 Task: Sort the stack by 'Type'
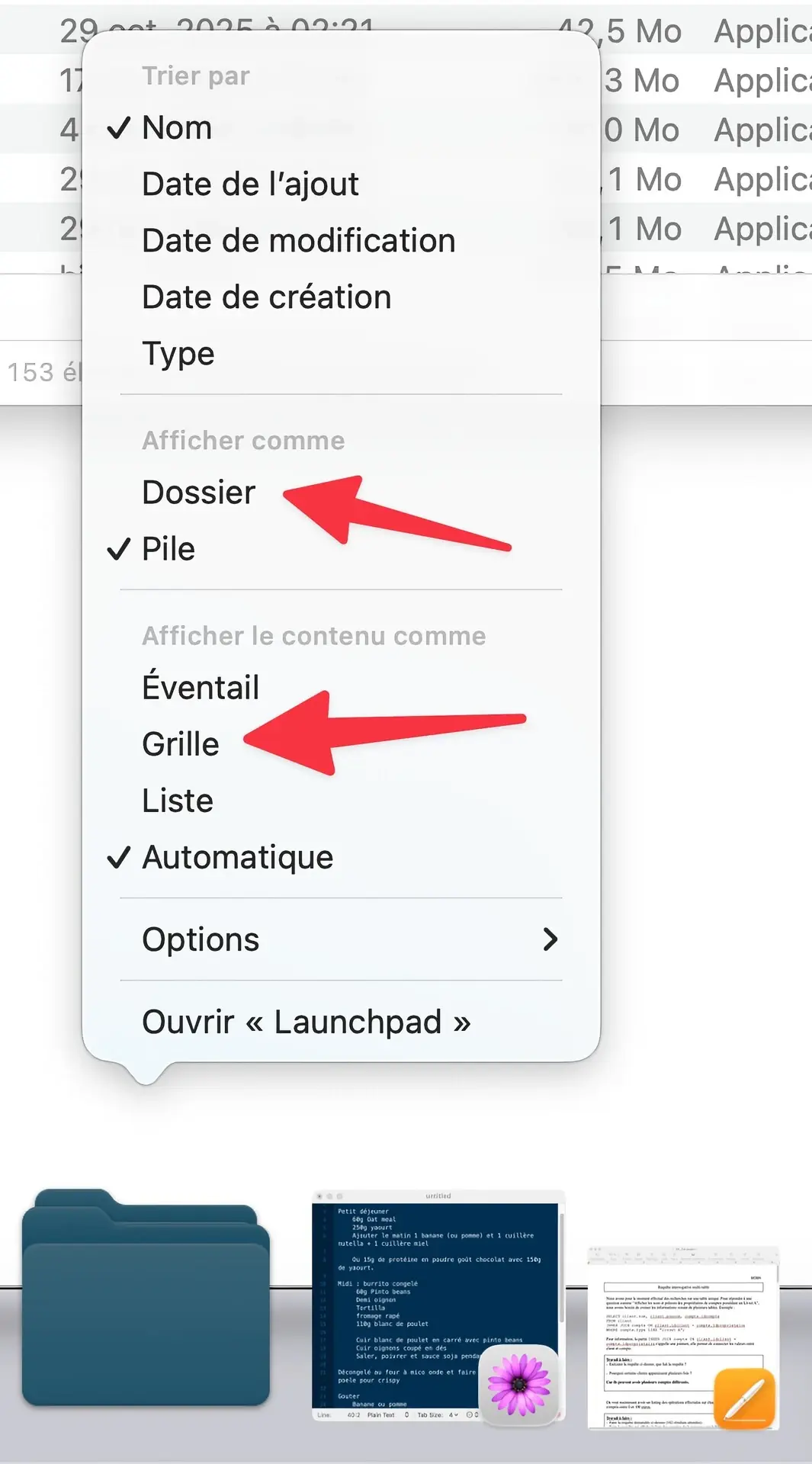click(x=178, y=353)
